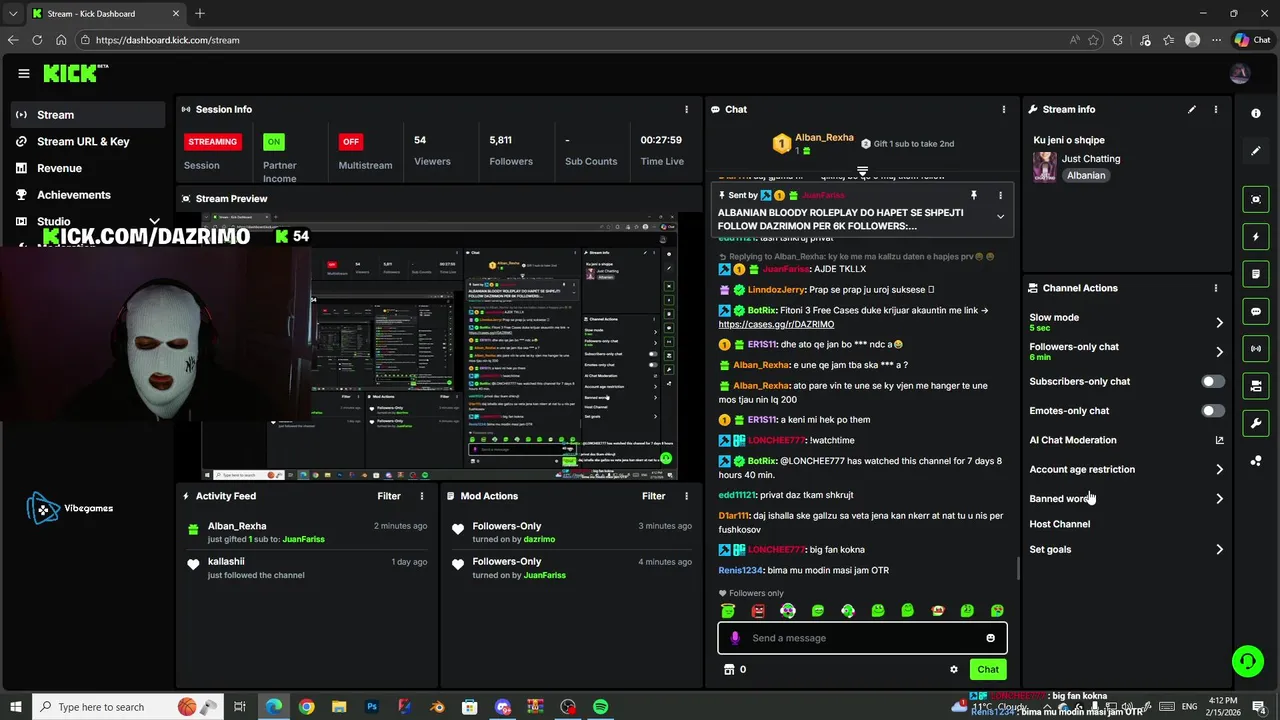Open the green support headset button
The height and width of the screenshot is (720, 1280).
pos(1247,660)
